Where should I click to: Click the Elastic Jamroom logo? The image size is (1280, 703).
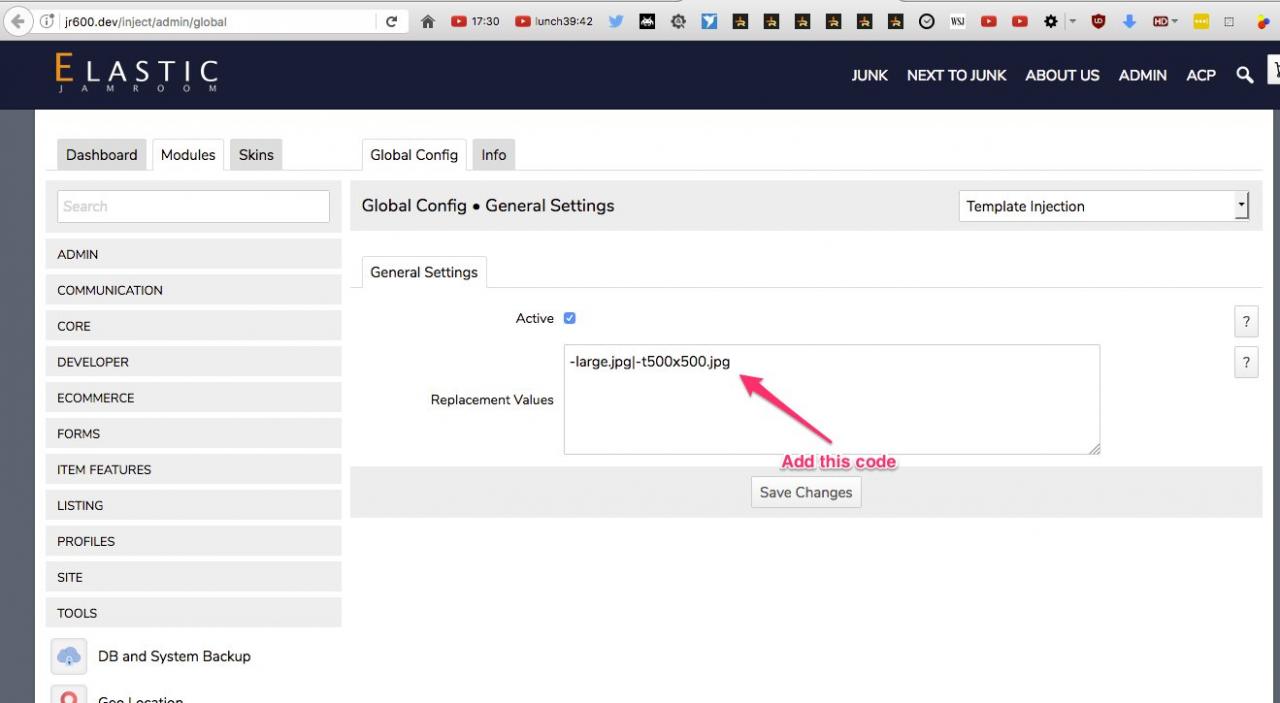click(x=137, y=74)
